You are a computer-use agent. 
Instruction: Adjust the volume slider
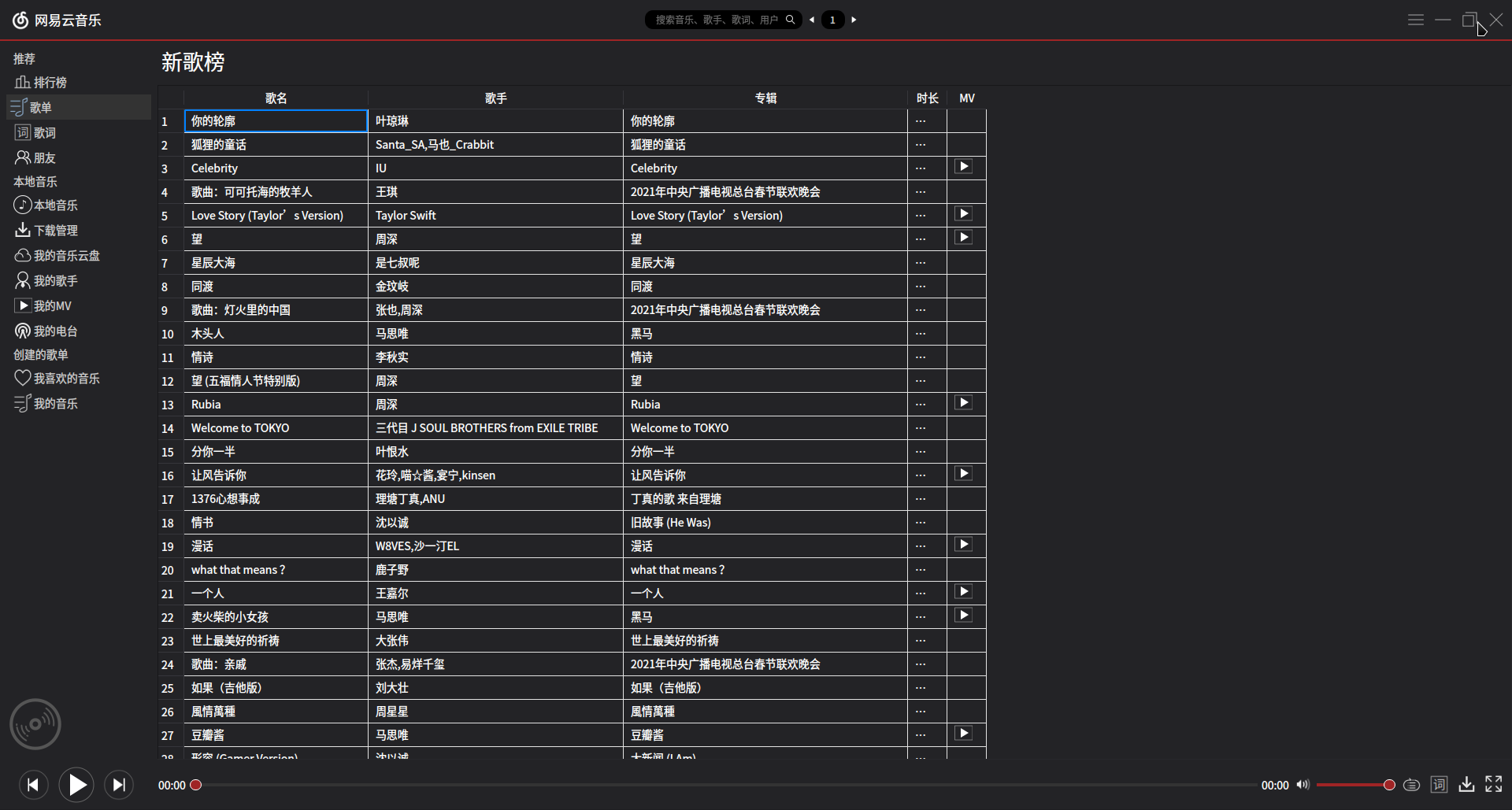point(1355,785)
